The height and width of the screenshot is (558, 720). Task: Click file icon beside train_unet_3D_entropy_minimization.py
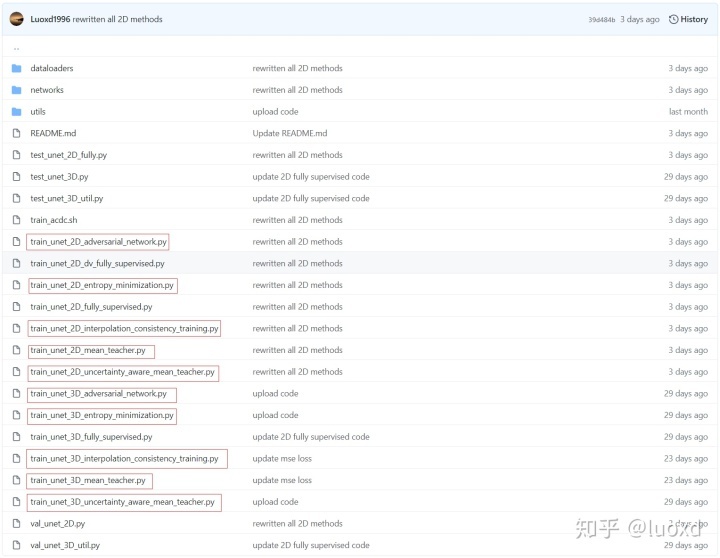(17, 415)
